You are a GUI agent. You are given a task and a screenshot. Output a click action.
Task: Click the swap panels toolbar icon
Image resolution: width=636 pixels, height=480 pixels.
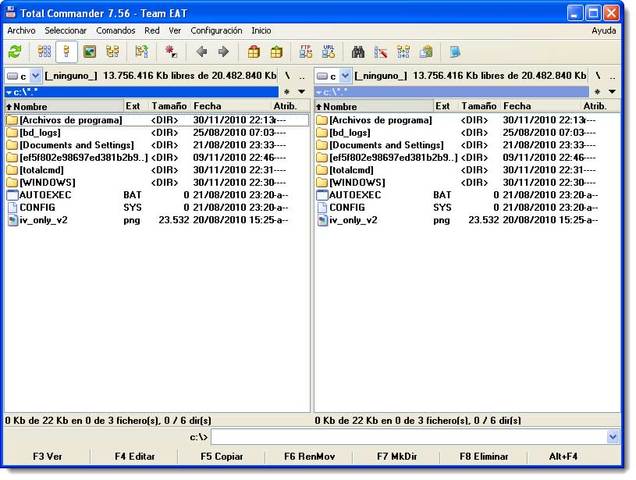(142, 52)
